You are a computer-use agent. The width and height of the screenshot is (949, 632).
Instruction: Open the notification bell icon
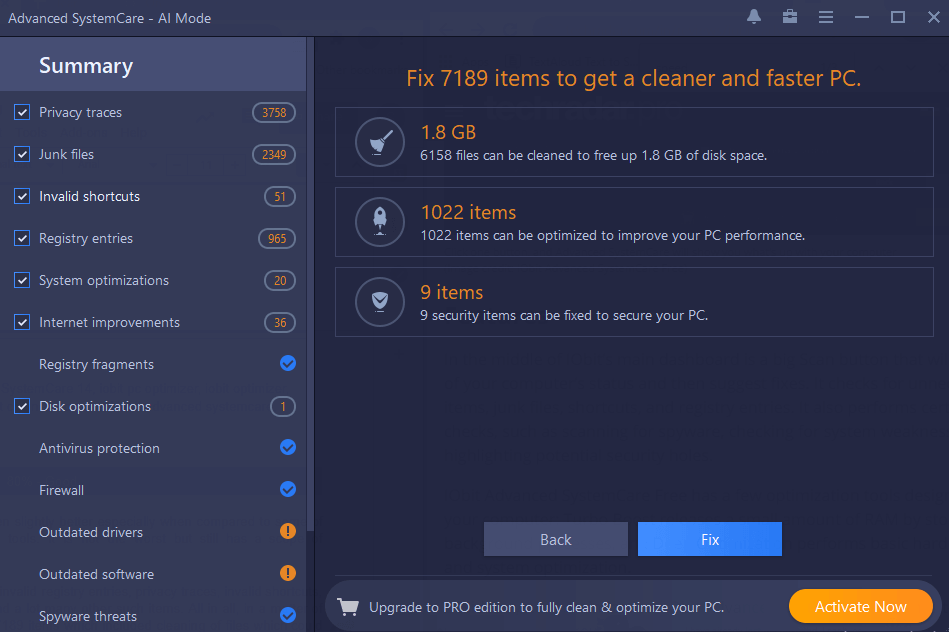coord(754,17)
